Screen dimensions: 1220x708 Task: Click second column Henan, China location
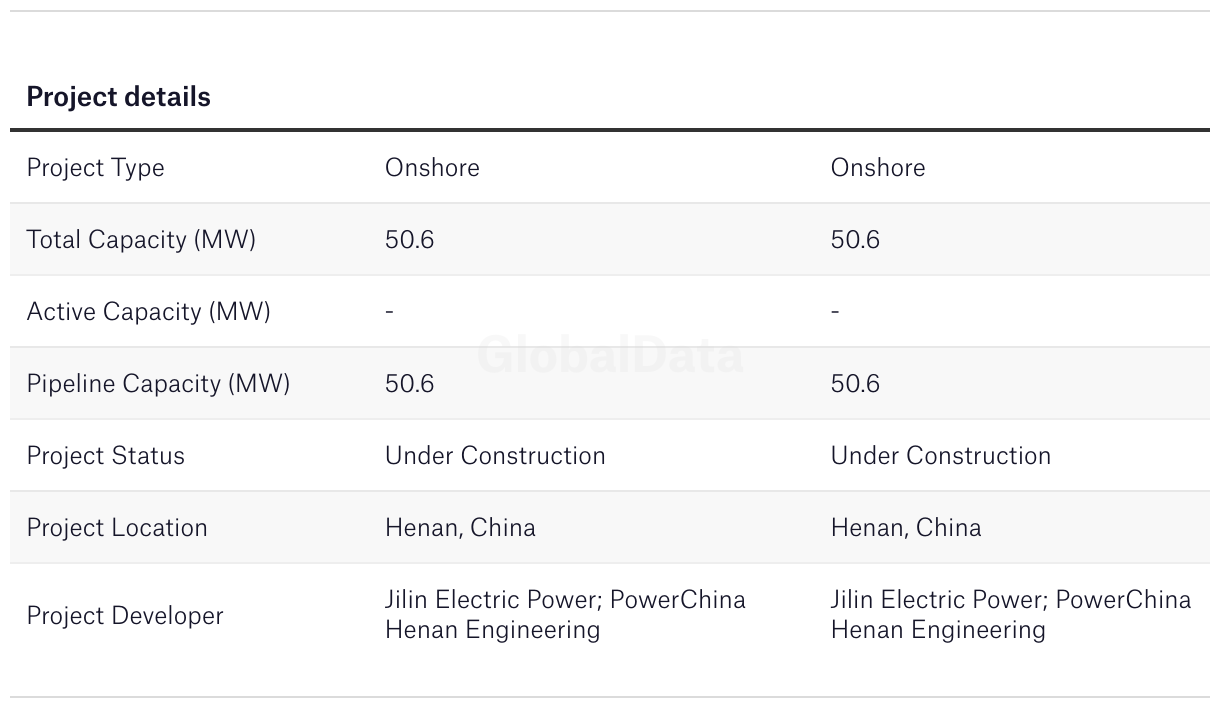click(906, 528)
